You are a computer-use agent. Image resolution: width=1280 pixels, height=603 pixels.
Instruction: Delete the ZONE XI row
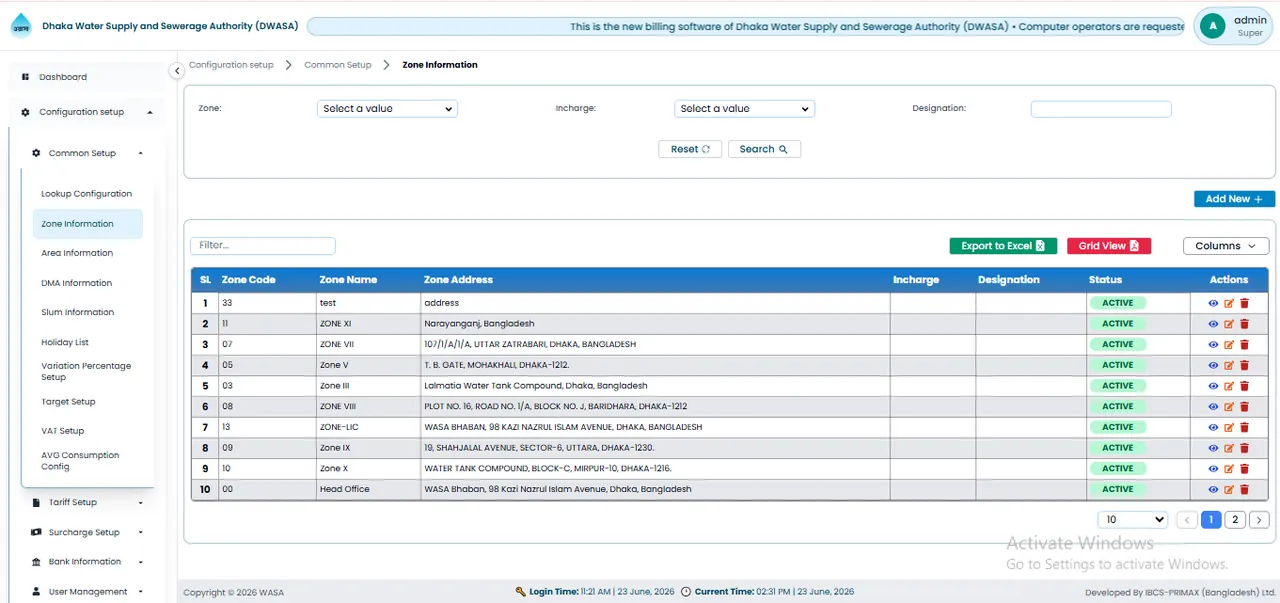coord(1245,324)
